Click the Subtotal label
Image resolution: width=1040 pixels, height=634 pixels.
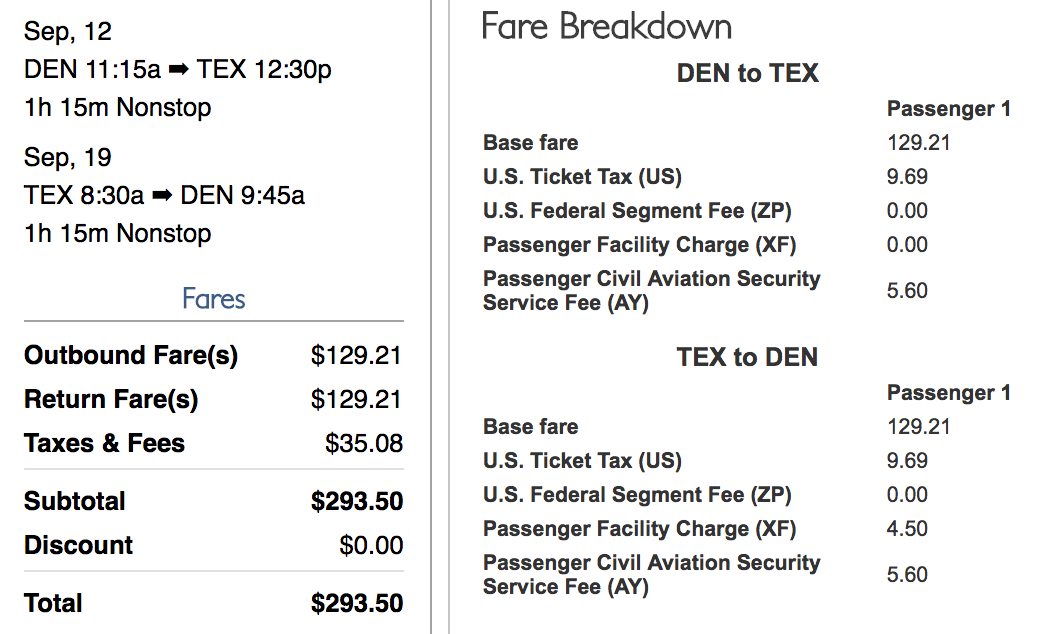tap(75, 502)
